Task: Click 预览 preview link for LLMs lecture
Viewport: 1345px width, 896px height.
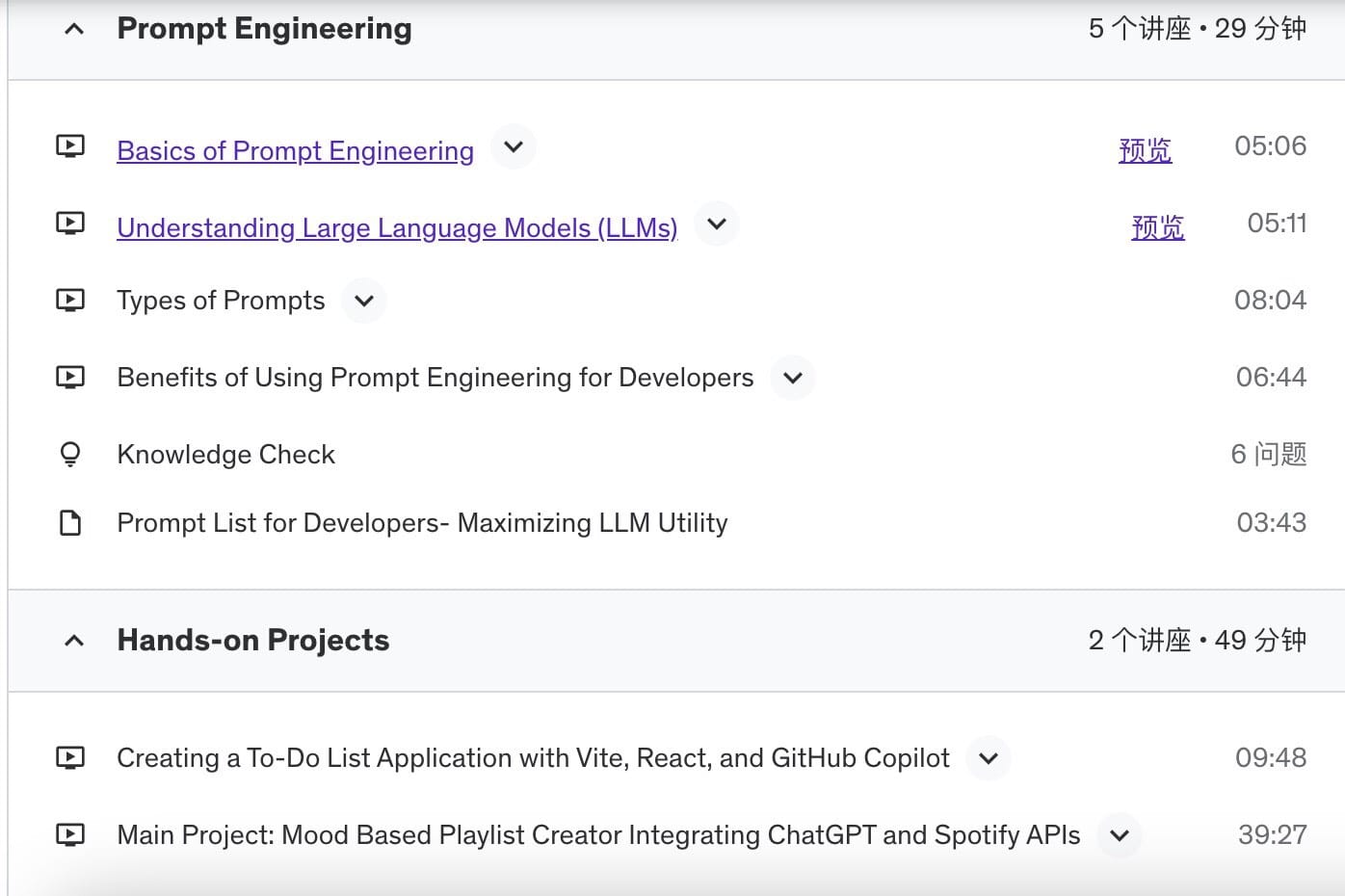Action: [1157, 227]
